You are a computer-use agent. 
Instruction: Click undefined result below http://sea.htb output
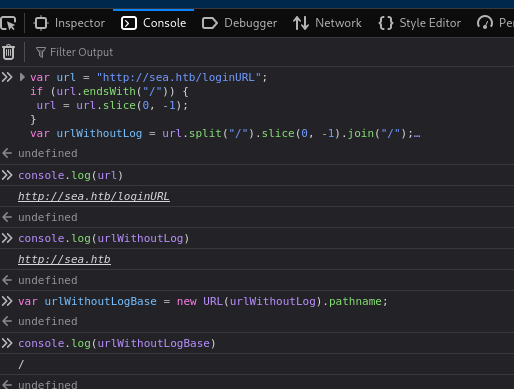point(48,280)
